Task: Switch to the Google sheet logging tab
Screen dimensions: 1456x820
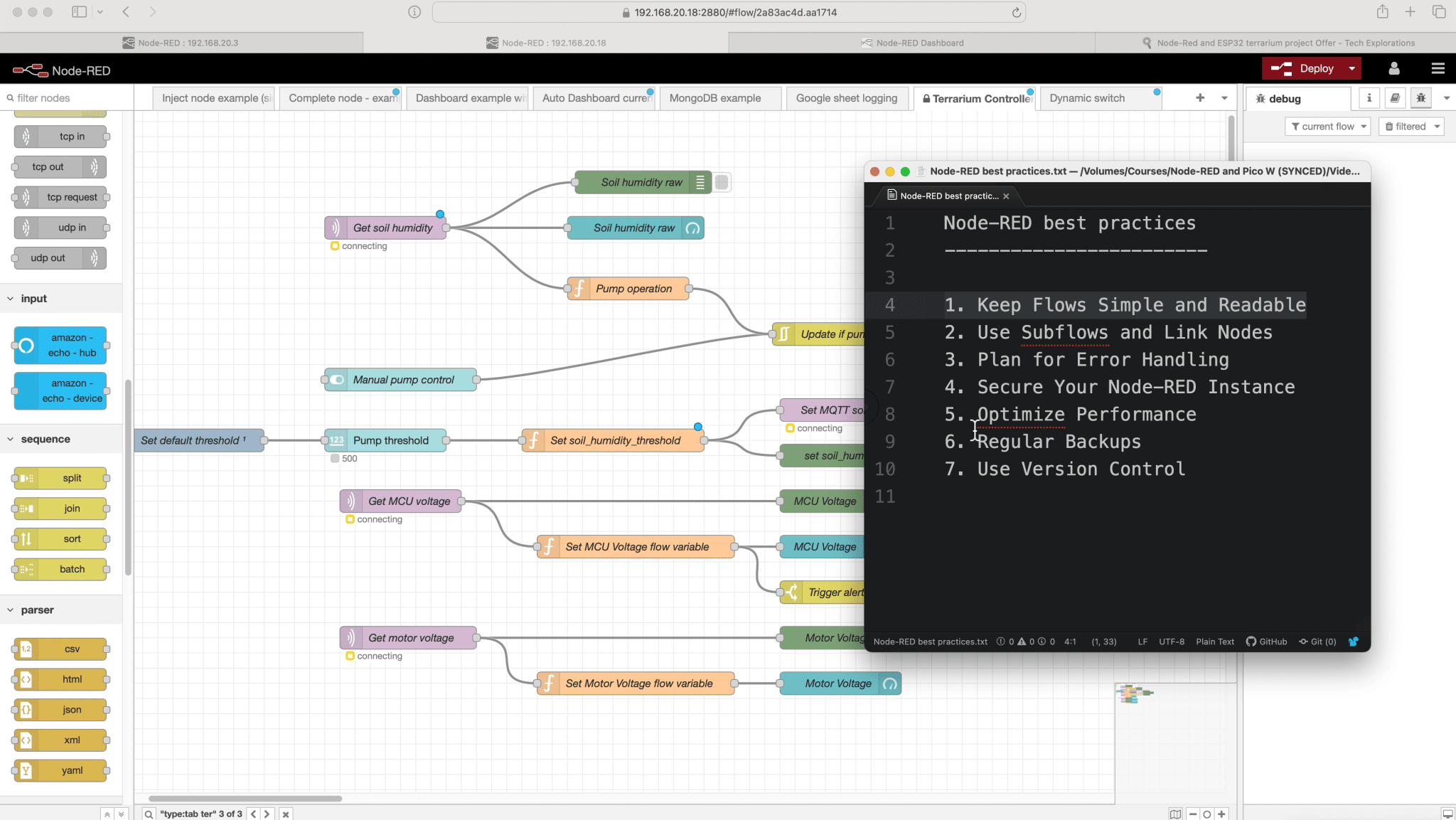Action: 847,98
